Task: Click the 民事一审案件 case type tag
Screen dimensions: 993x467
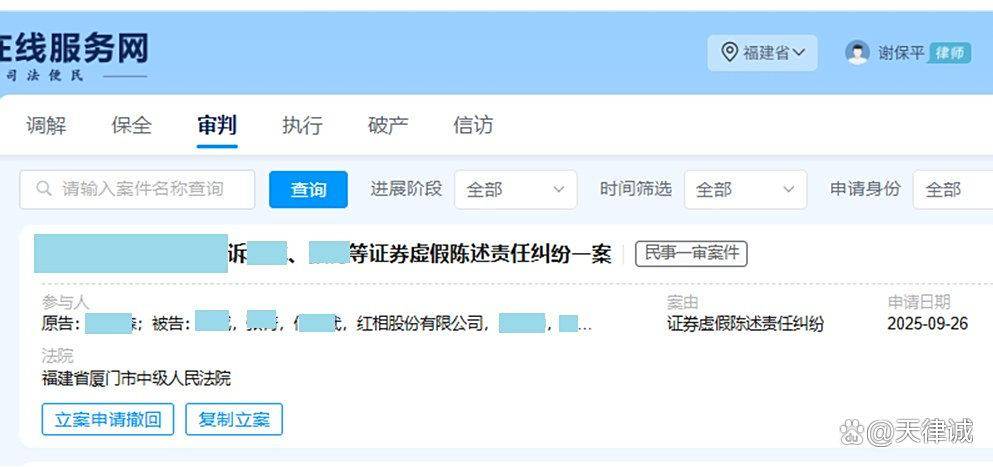Action: (691, 254)
